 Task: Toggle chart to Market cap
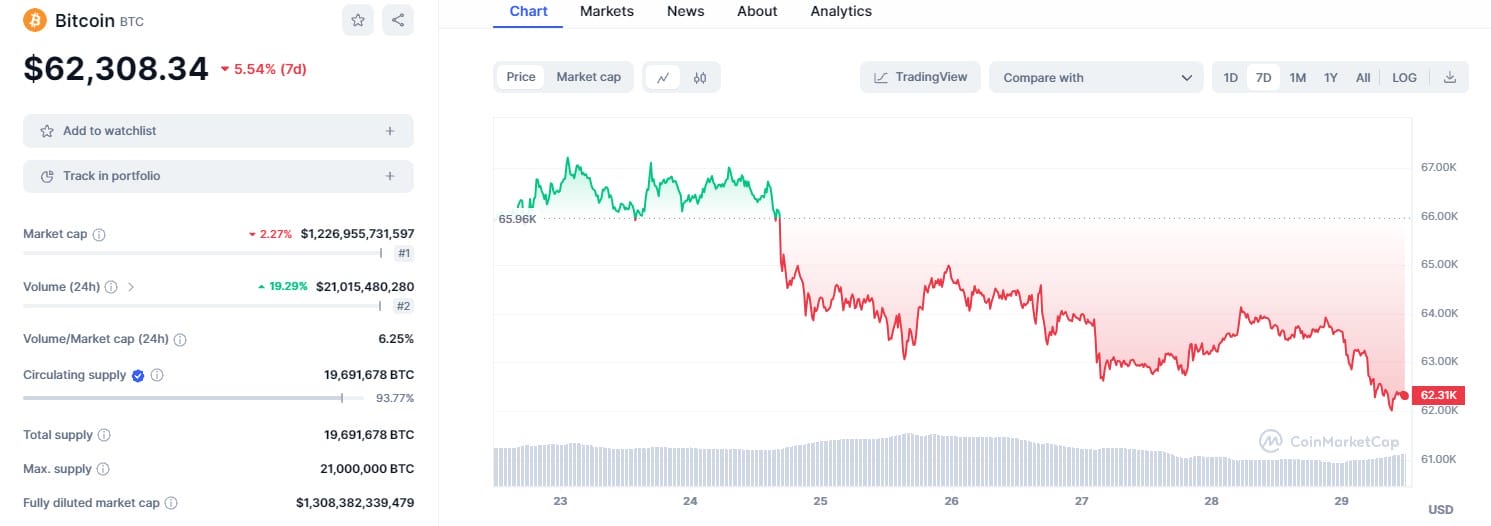(588, 77)
